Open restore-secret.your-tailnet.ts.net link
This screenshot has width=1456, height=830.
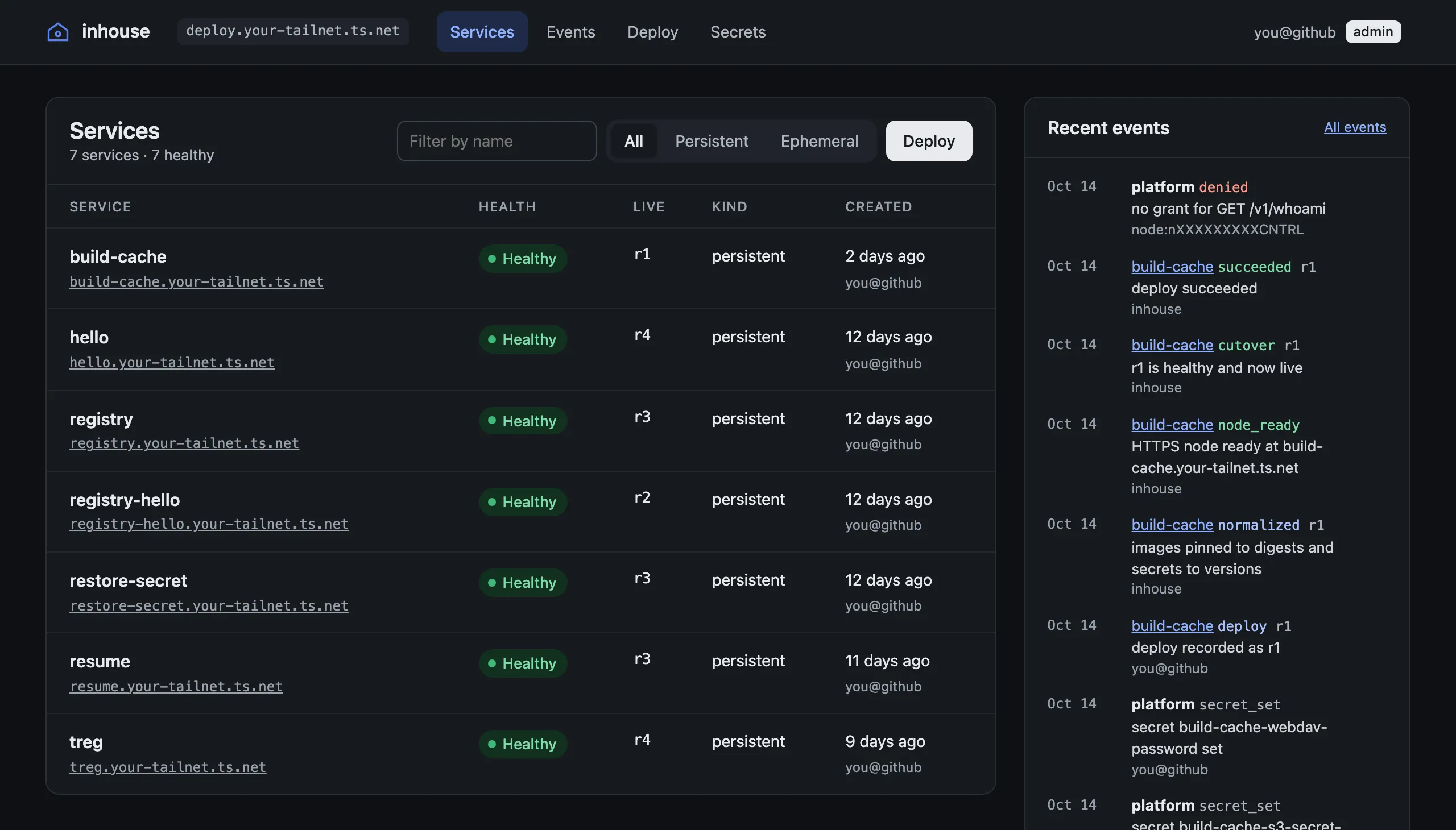(209, 605)
